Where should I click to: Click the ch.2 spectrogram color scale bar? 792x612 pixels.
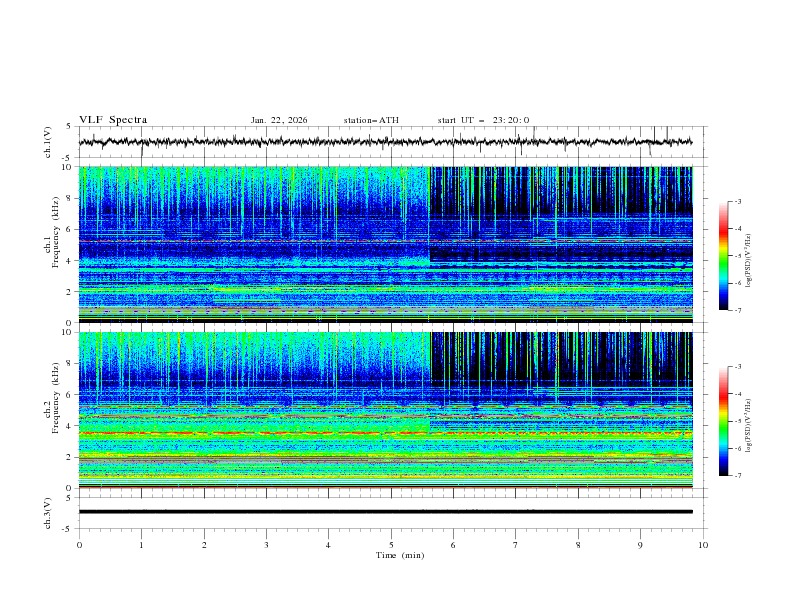pos(723,421)
